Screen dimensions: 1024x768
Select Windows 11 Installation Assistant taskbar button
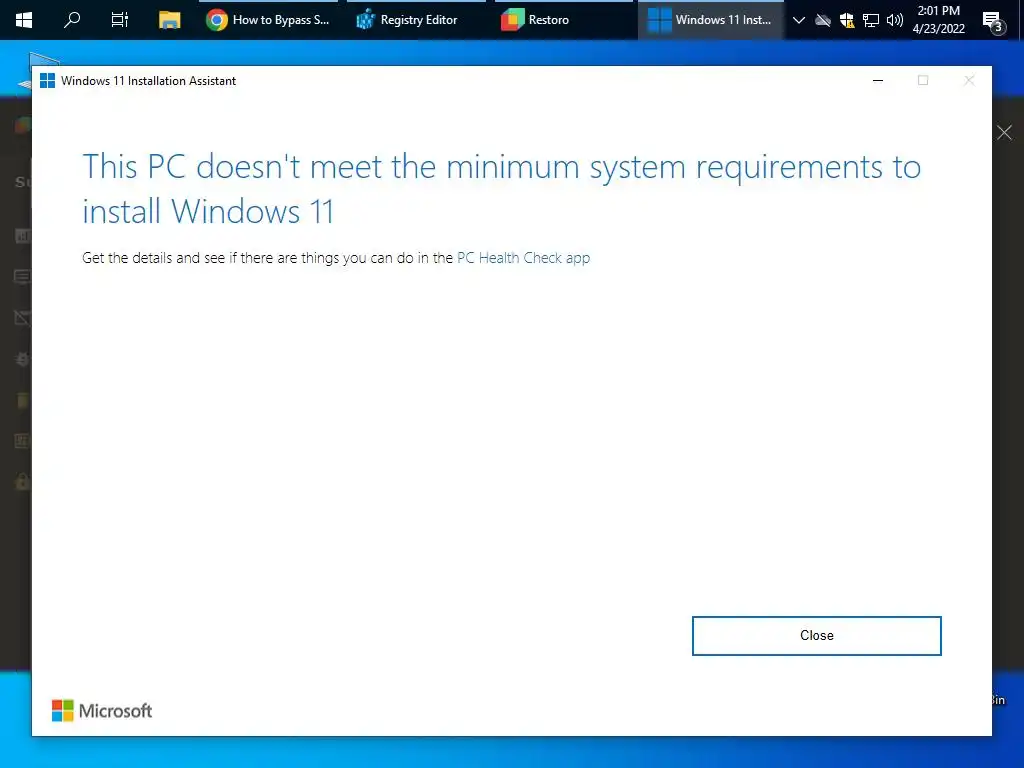(x=711, y=20)
